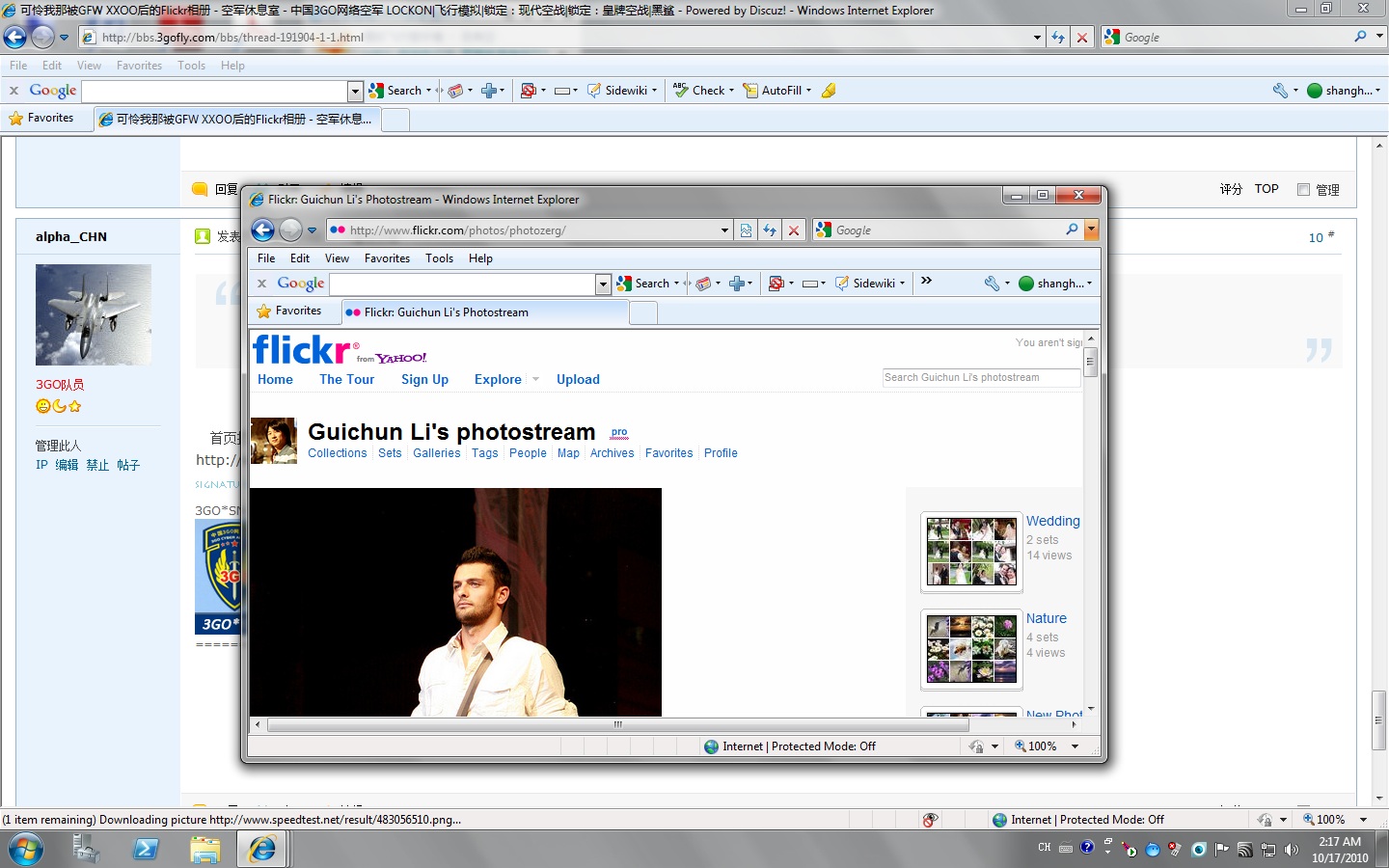Click Guichun Li's buddy icon photo
The width and height of the screenshot is (1389, 868).
274,441
